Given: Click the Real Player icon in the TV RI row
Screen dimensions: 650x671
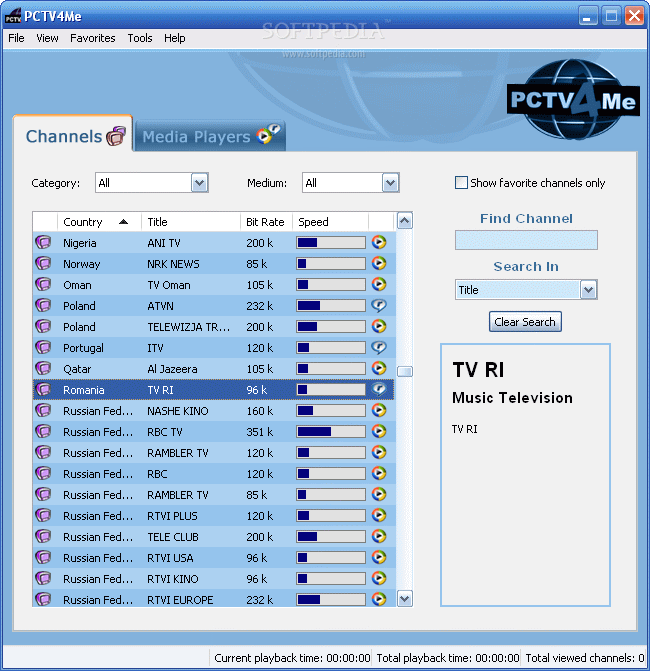Looking at the screenshot, I should (x=379, y=389).
